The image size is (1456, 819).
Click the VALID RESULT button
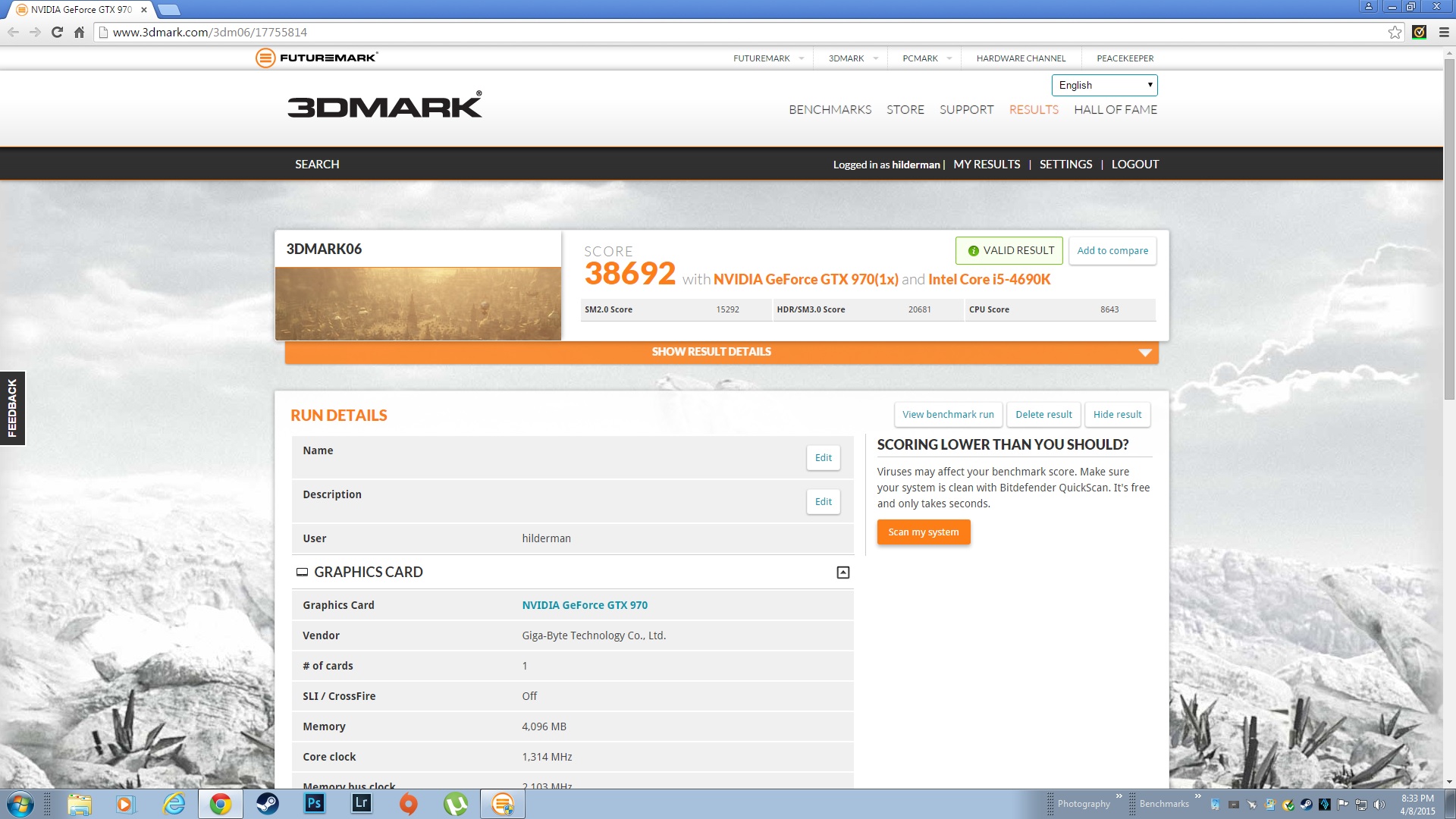pyautogui.click(x=1009, y=251)
